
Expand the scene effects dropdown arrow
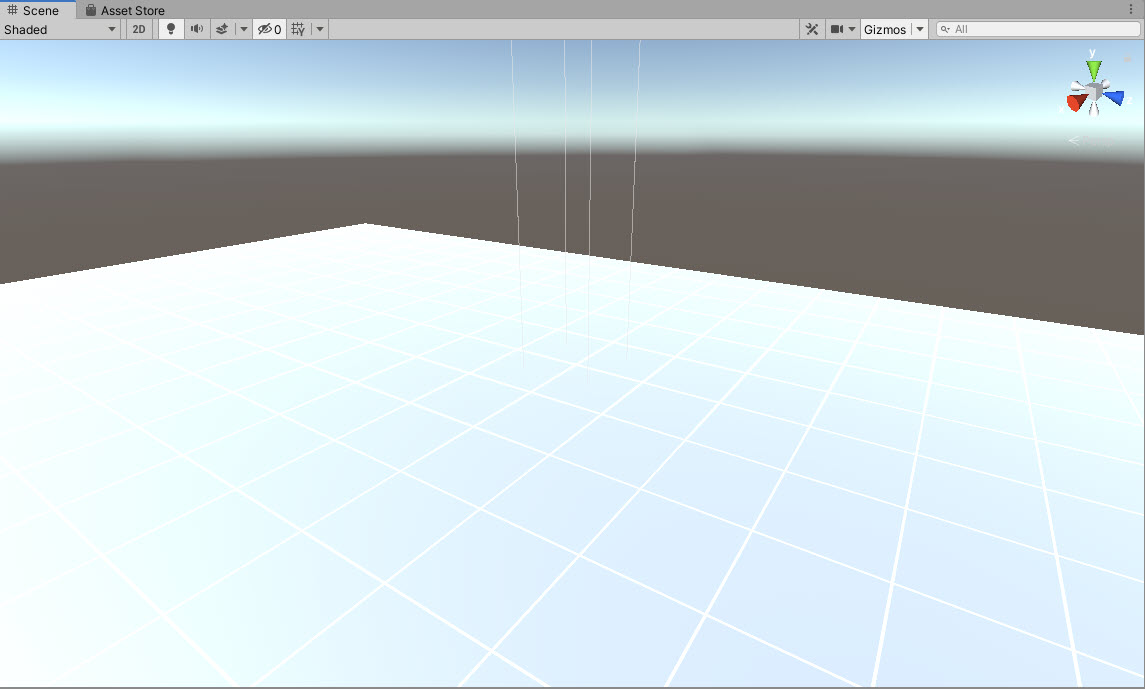(x=244, y=29)
